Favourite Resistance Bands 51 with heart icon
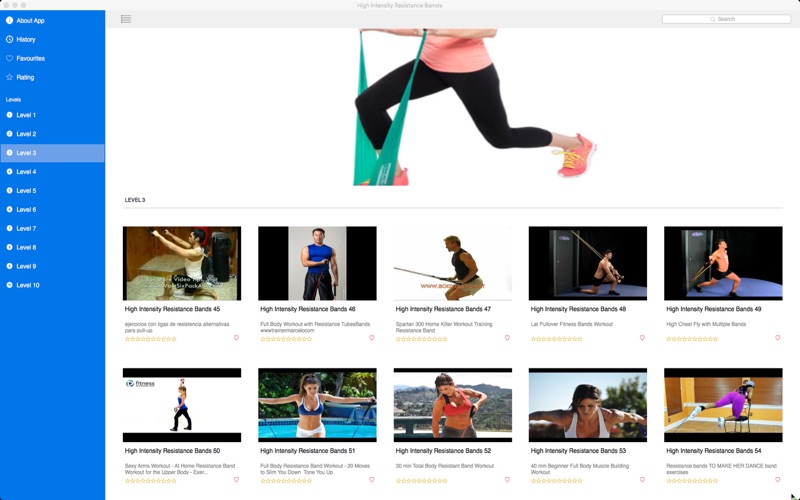The image size is (800, 500). [x=371, y=480]
